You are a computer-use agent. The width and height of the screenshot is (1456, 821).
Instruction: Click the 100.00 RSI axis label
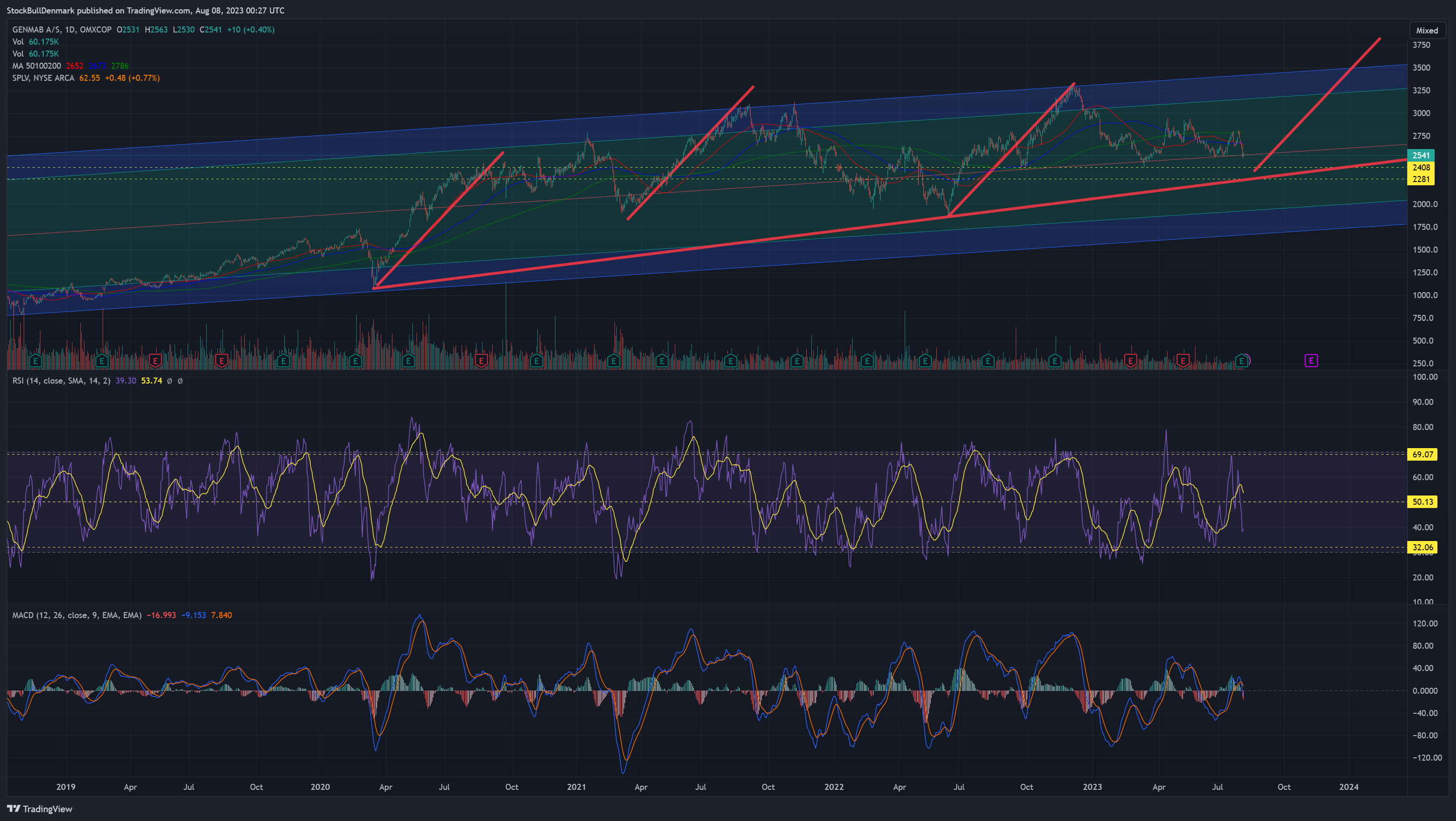coord(1425,377)
